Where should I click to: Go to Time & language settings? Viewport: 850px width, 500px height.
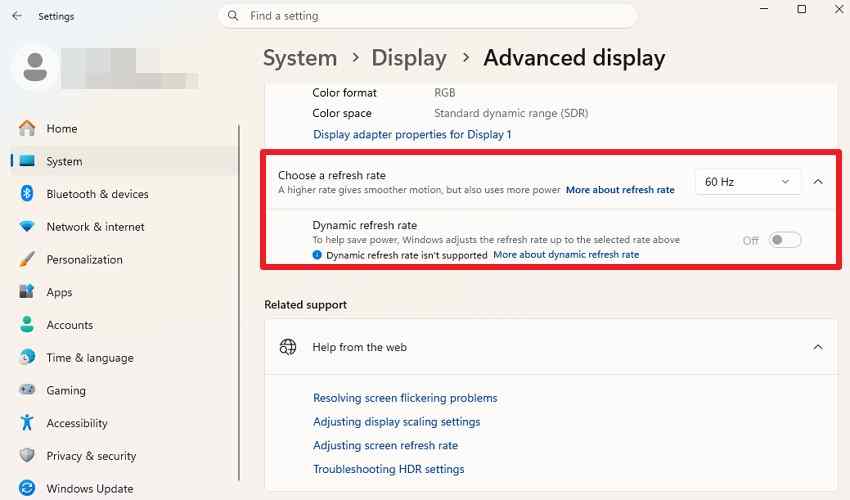[124, 357]
